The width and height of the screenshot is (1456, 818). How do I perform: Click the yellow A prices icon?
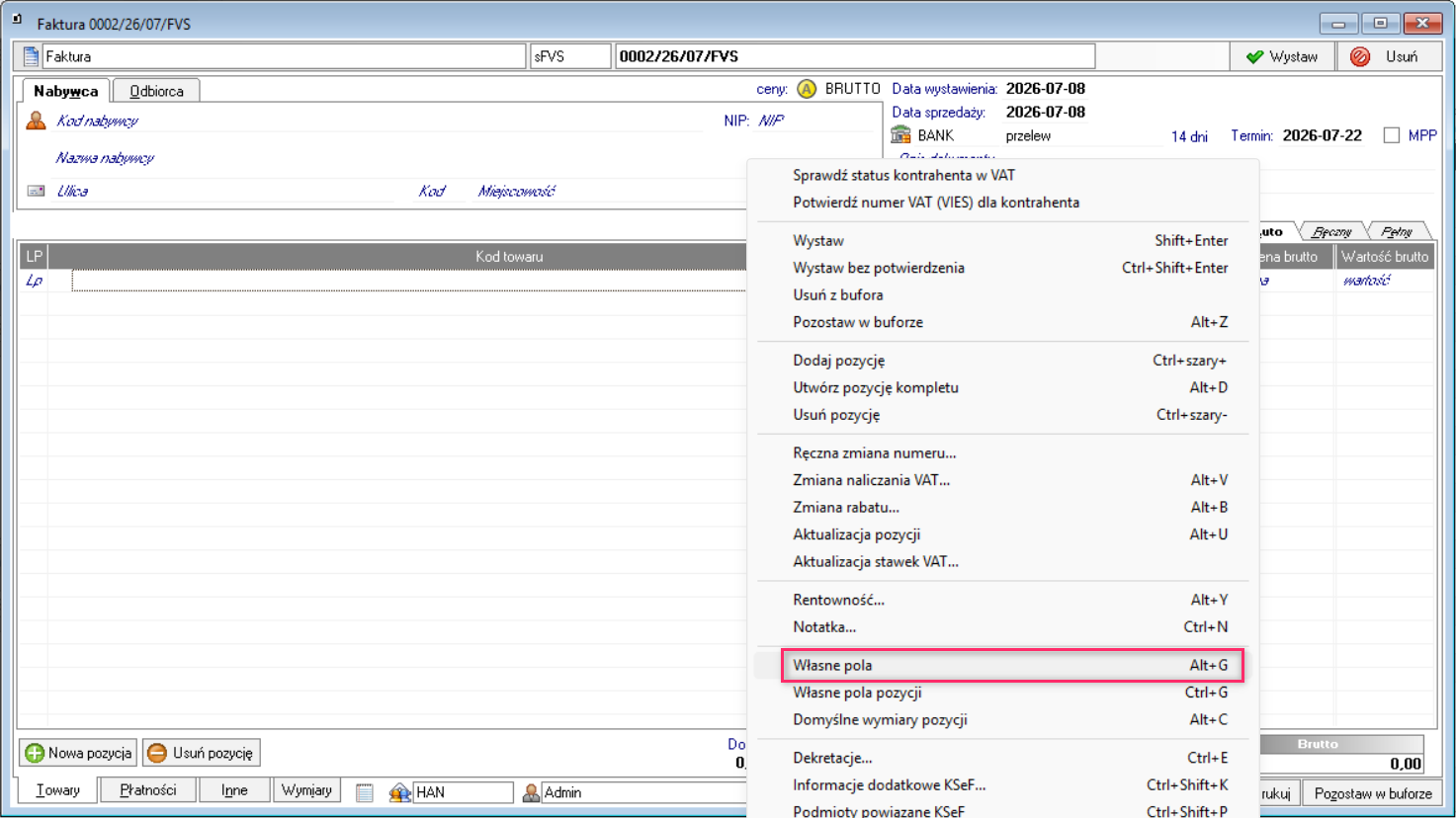(x=807, y=89)
